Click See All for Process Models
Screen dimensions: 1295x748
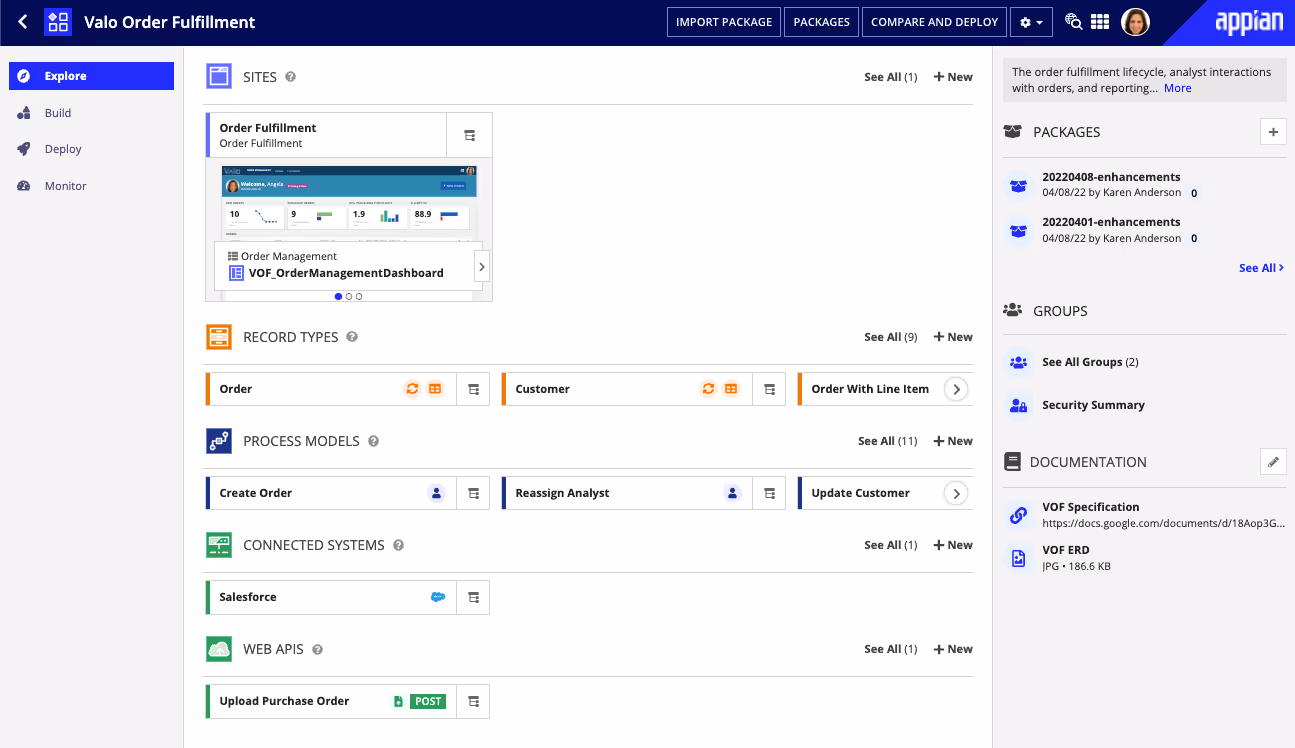[x=887, y=441]
